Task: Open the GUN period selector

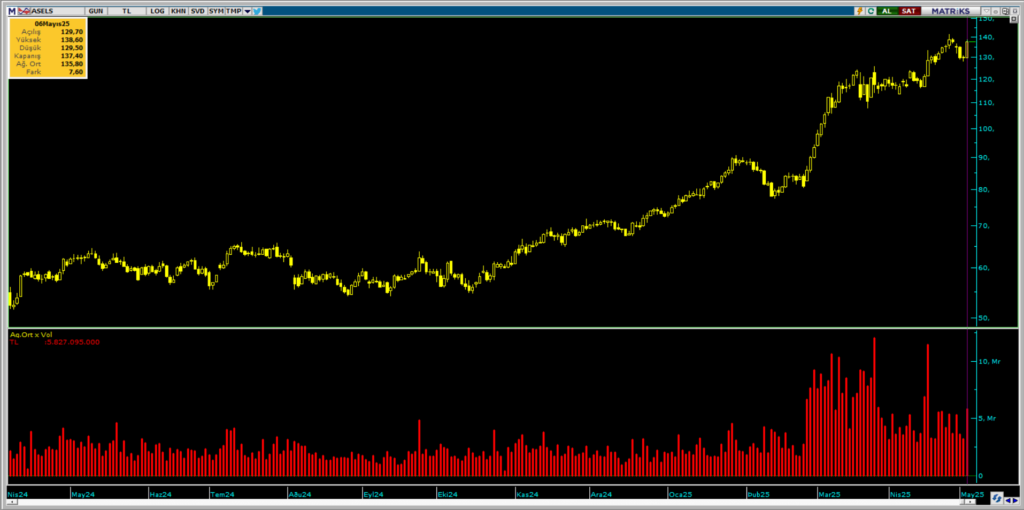Action: (95, 10)
